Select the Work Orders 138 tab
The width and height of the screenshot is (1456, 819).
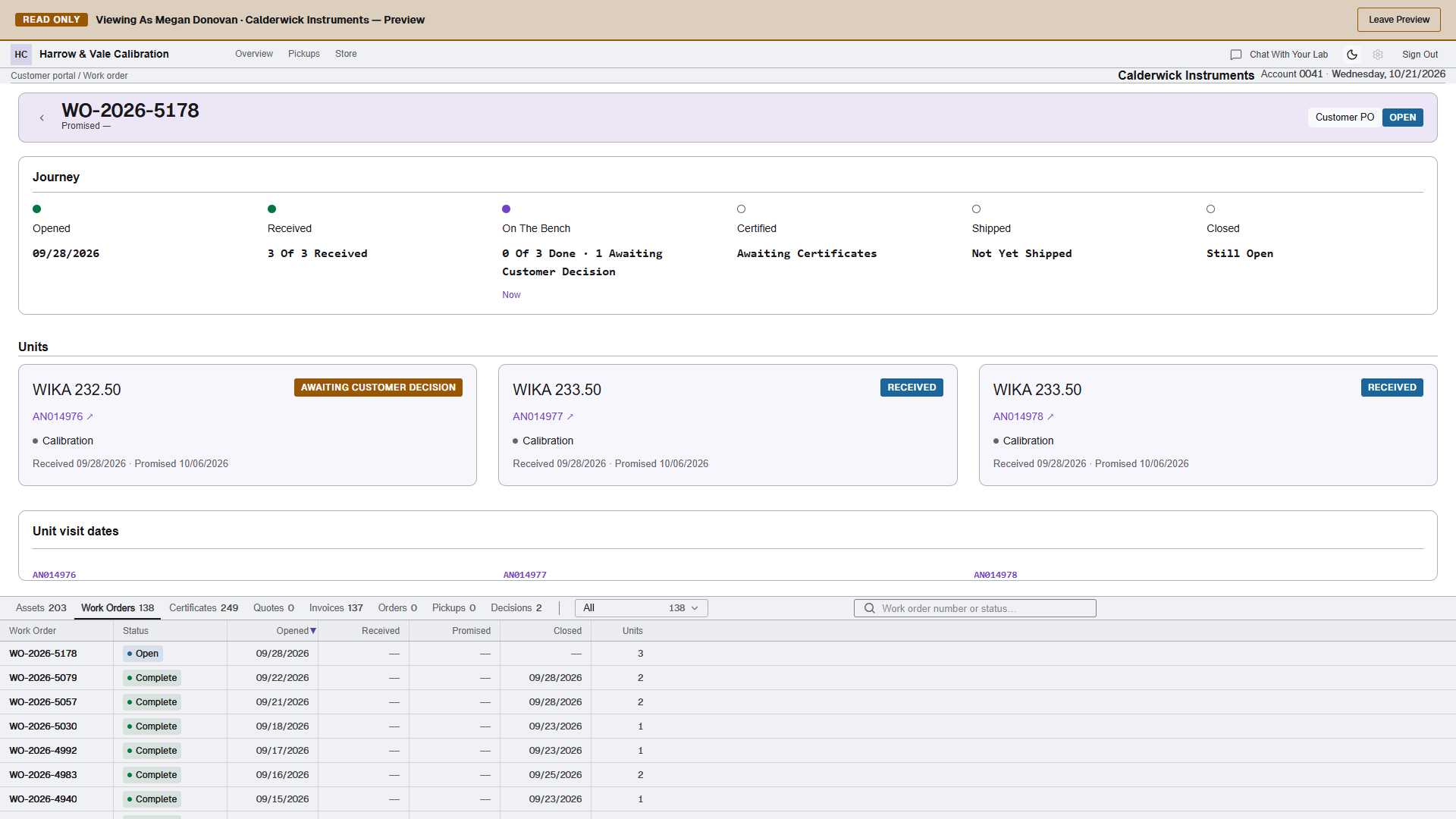[118, 608]
